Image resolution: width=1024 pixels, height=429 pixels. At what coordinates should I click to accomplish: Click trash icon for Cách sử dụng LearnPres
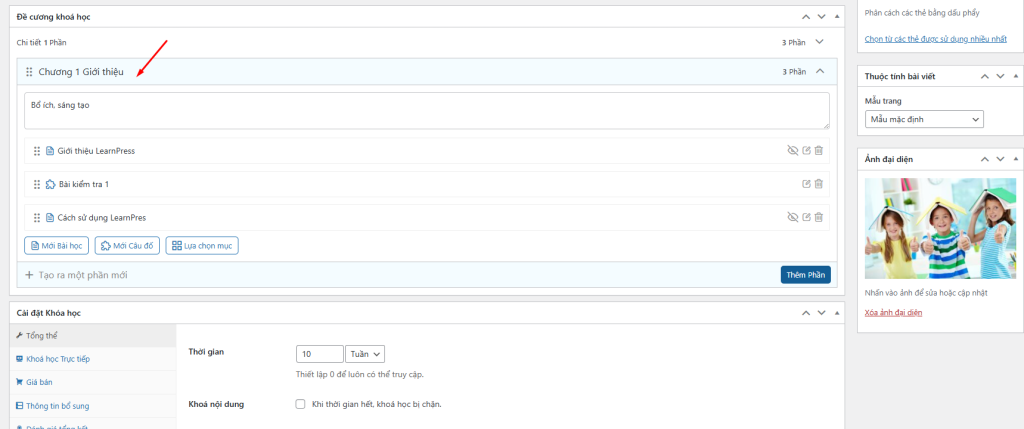coord(818,217)
